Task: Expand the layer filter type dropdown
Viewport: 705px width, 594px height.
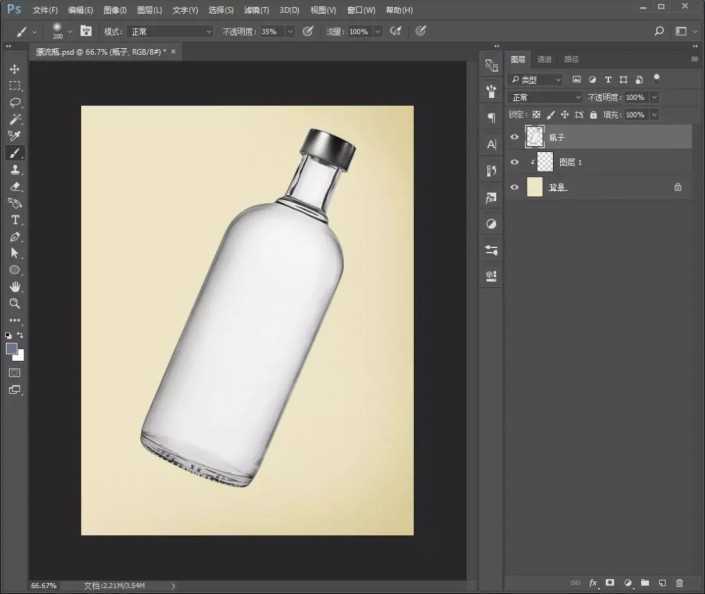Action: (x=536, y=79)
